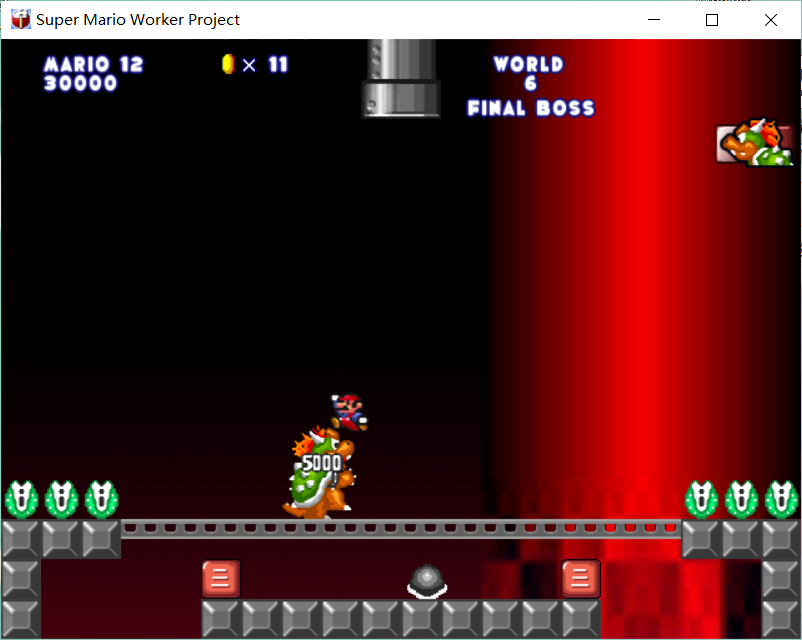802x640 pixels.
Task: Click the "FINAL BOSS" level name
Action: (531, 108)
